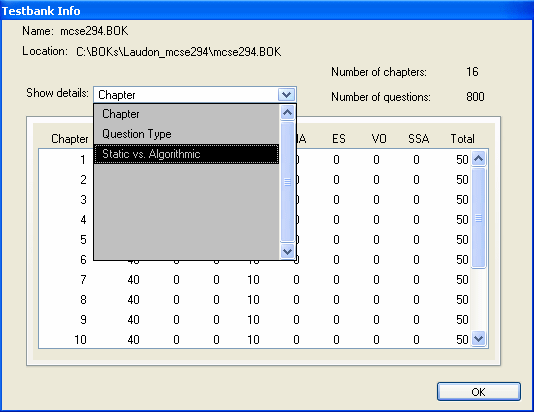Image resolution: width=534 pixels, height=412 pixels.
Task: Click the ES column header
Action: tap(339, 139)
